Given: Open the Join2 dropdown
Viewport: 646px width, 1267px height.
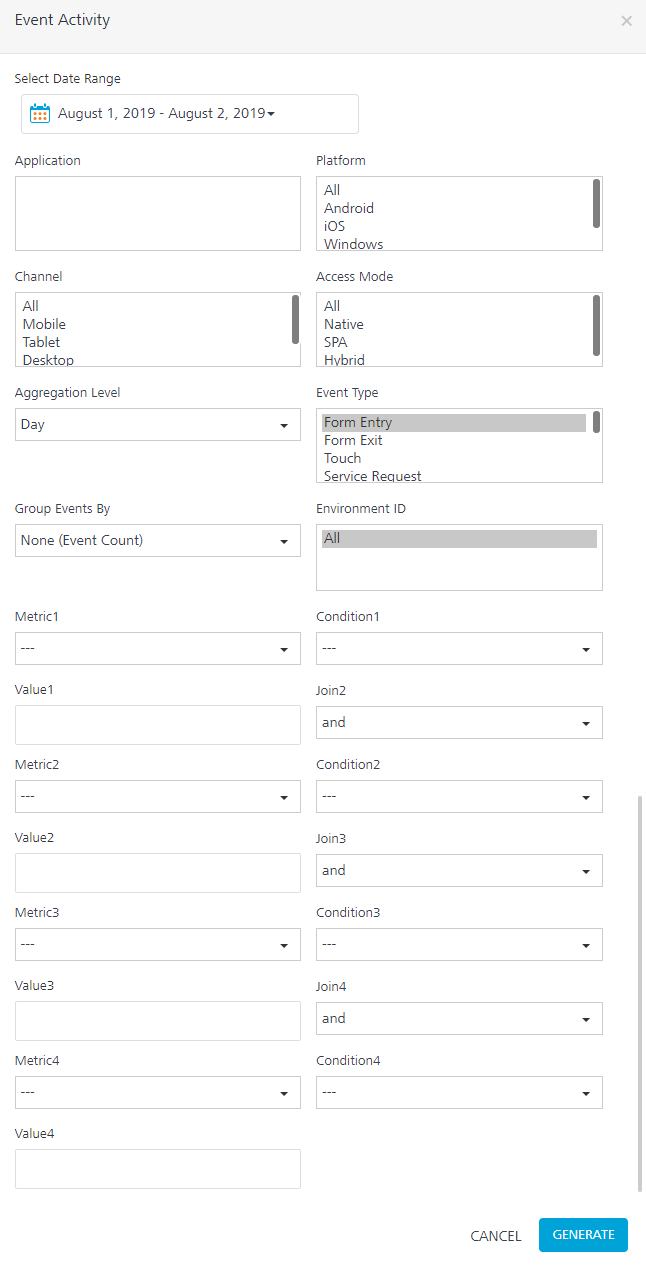Looking at the screenshot, I should click(x=459, y=722).
